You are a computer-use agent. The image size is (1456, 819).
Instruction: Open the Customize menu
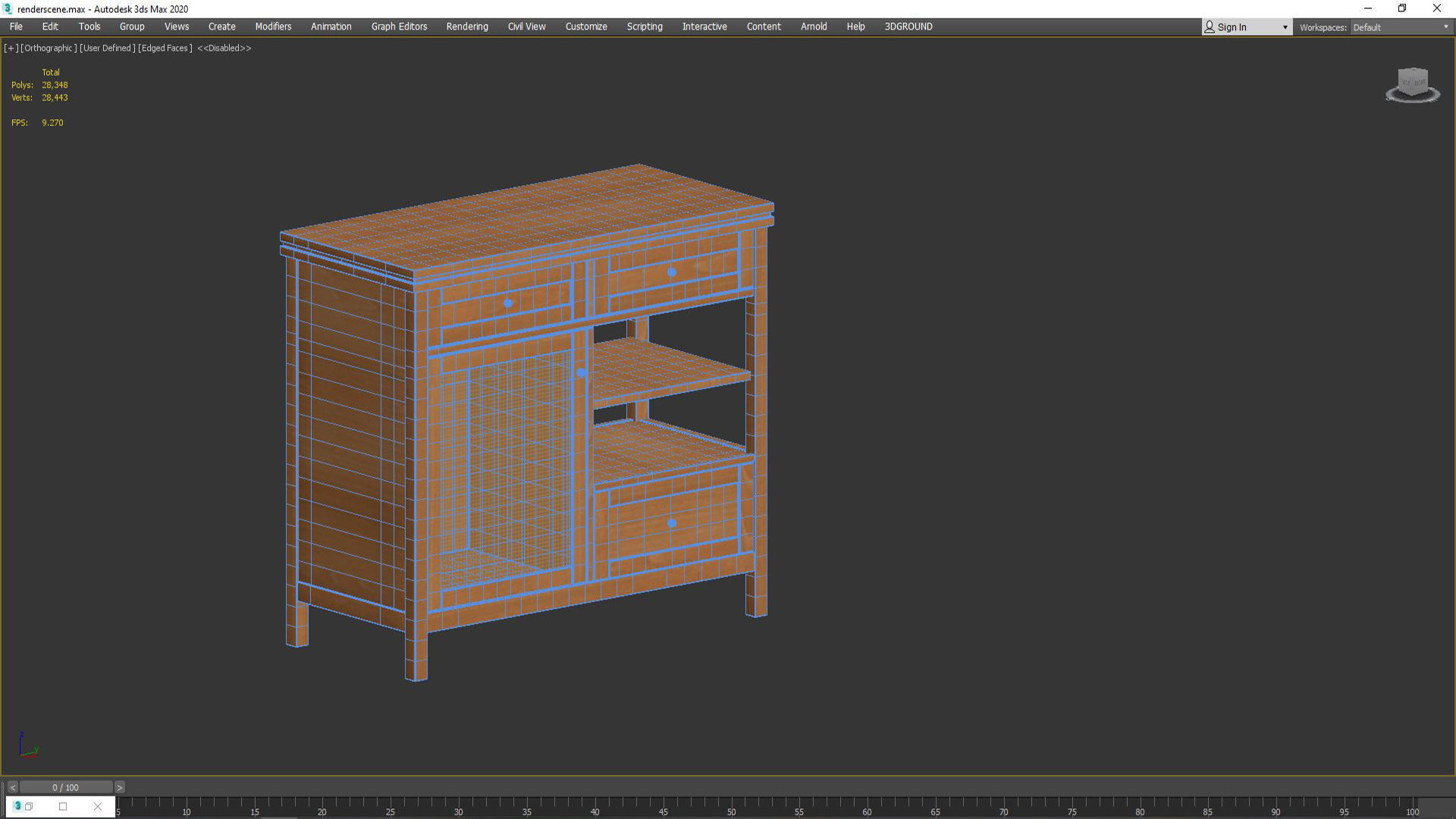tap(586, 27)
